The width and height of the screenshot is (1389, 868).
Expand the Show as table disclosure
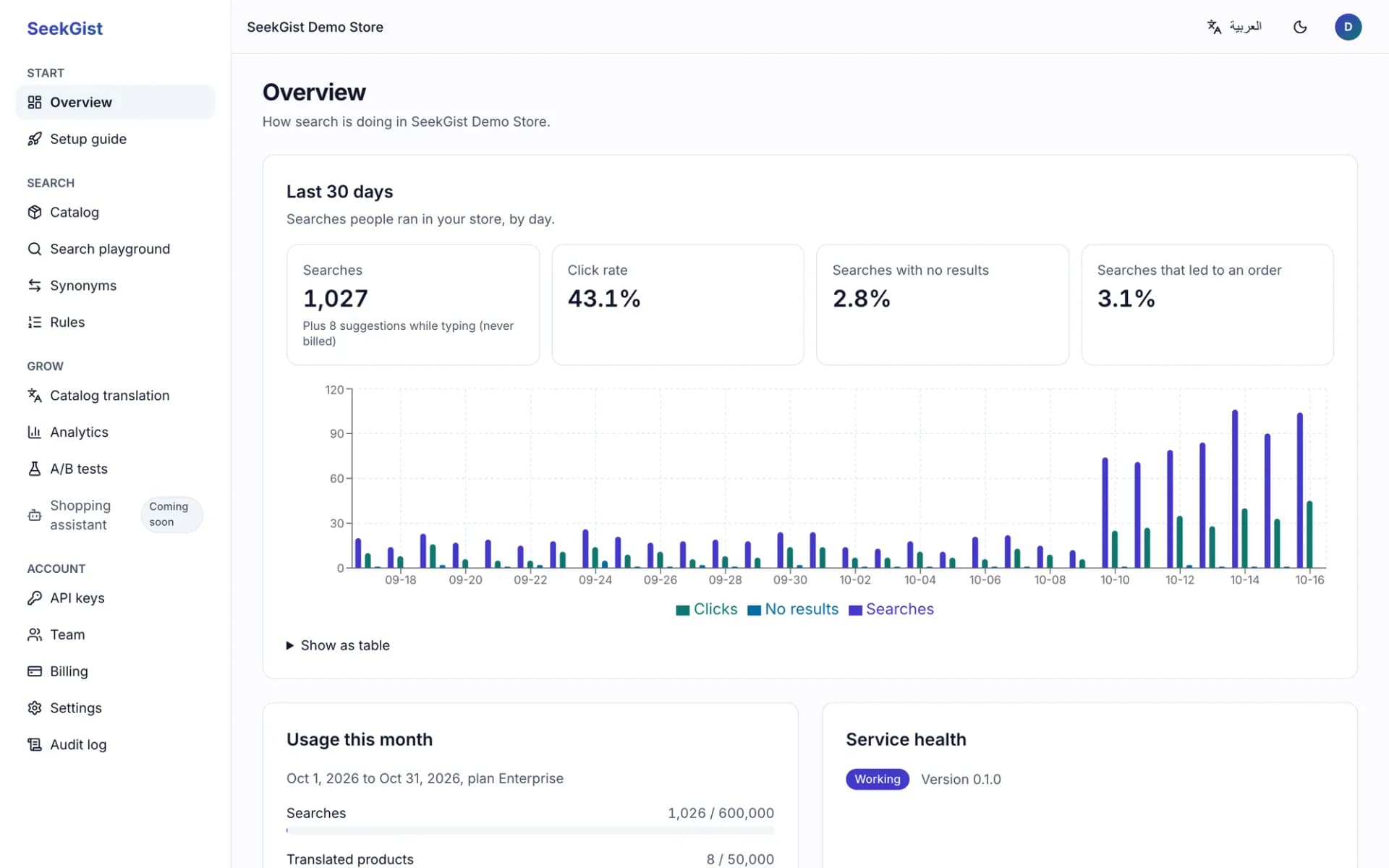click(338, 645)
